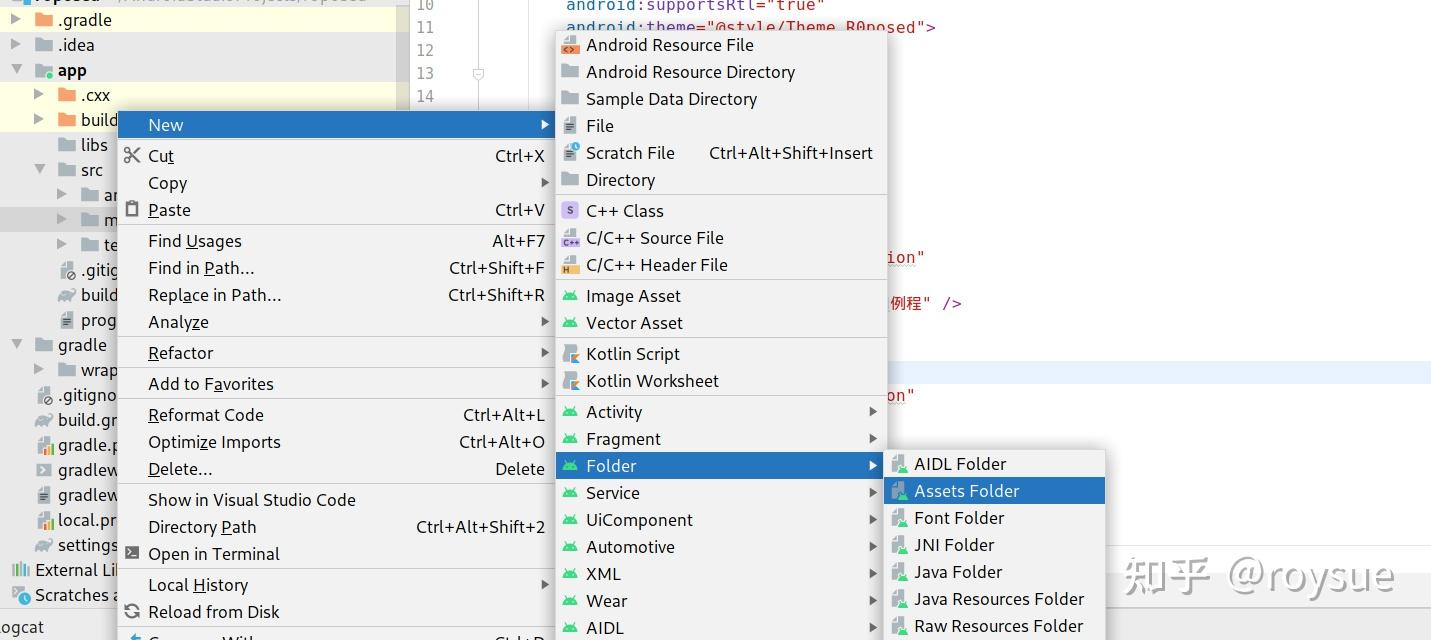This screenshot has height=640, width=1431.
Task: Click the Open in Terminal icon
Action: pyautogui.click(x=132, y=553)
